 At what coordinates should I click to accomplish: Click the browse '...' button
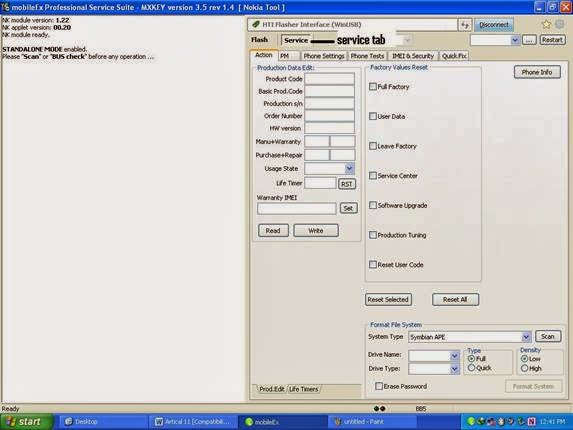coord(529,40)
